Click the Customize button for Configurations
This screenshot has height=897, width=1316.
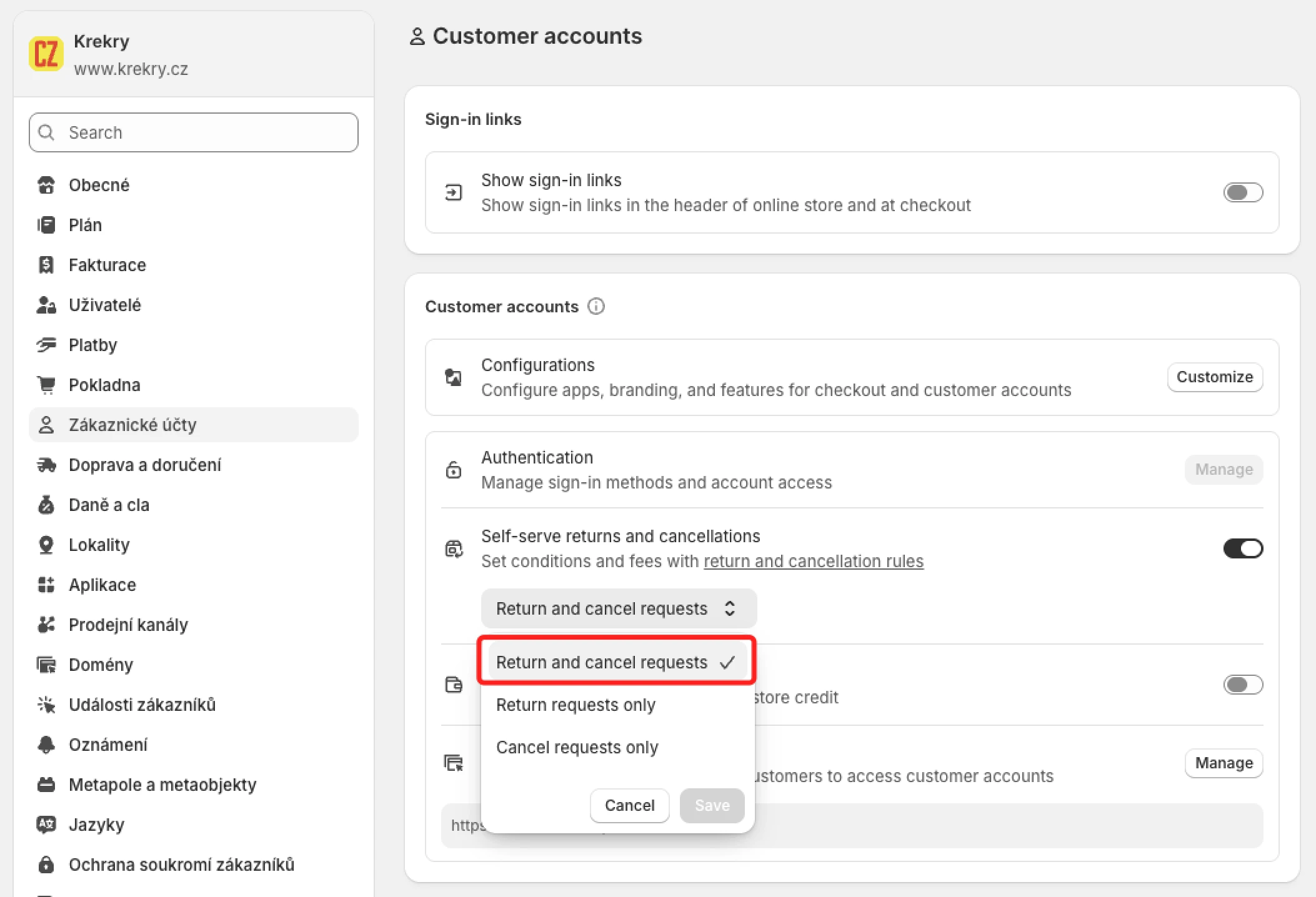[1215, 377]
